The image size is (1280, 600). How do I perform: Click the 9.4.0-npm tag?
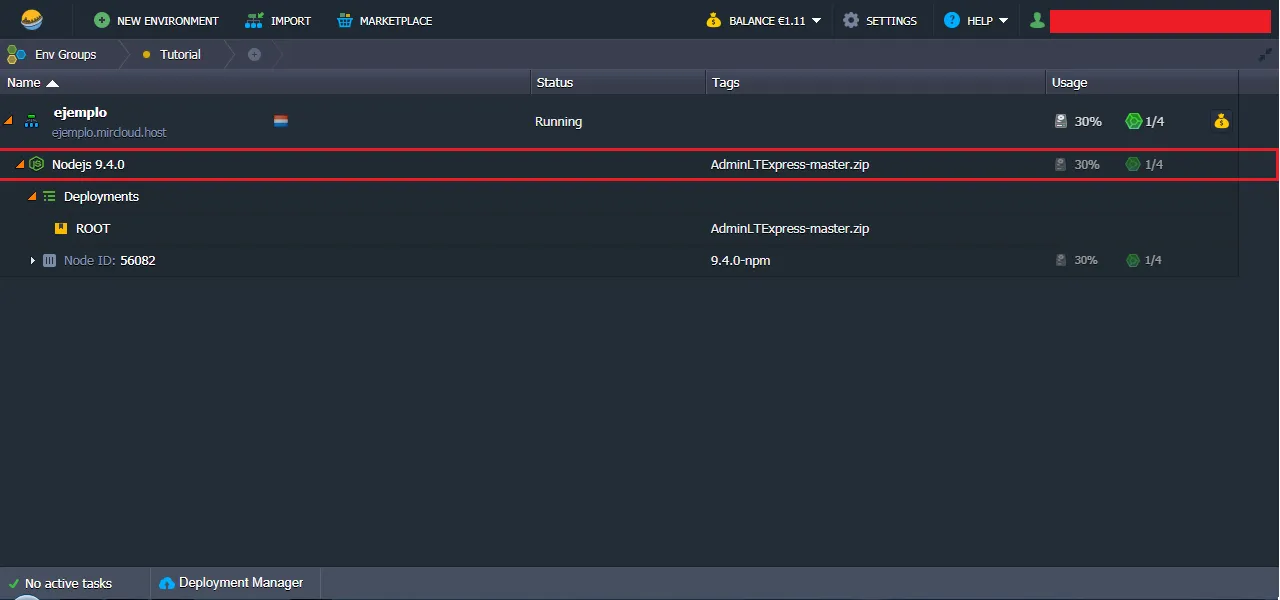[740, 260]
